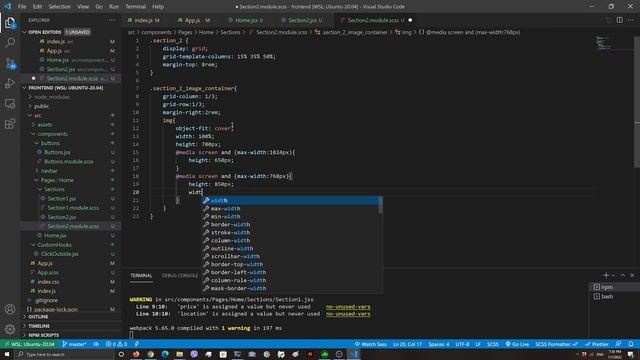
Task: Switch to the App.js editor tab
Action: click(x=193, y=20)
